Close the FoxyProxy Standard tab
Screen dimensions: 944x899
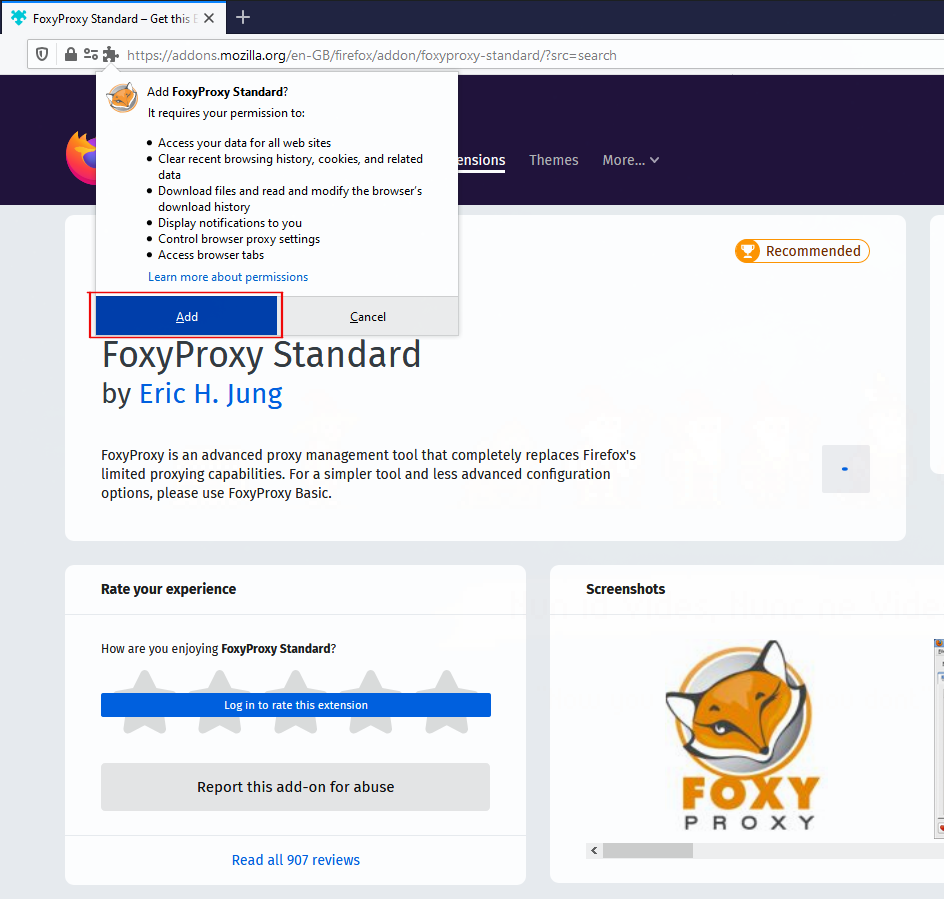[209, 18]
